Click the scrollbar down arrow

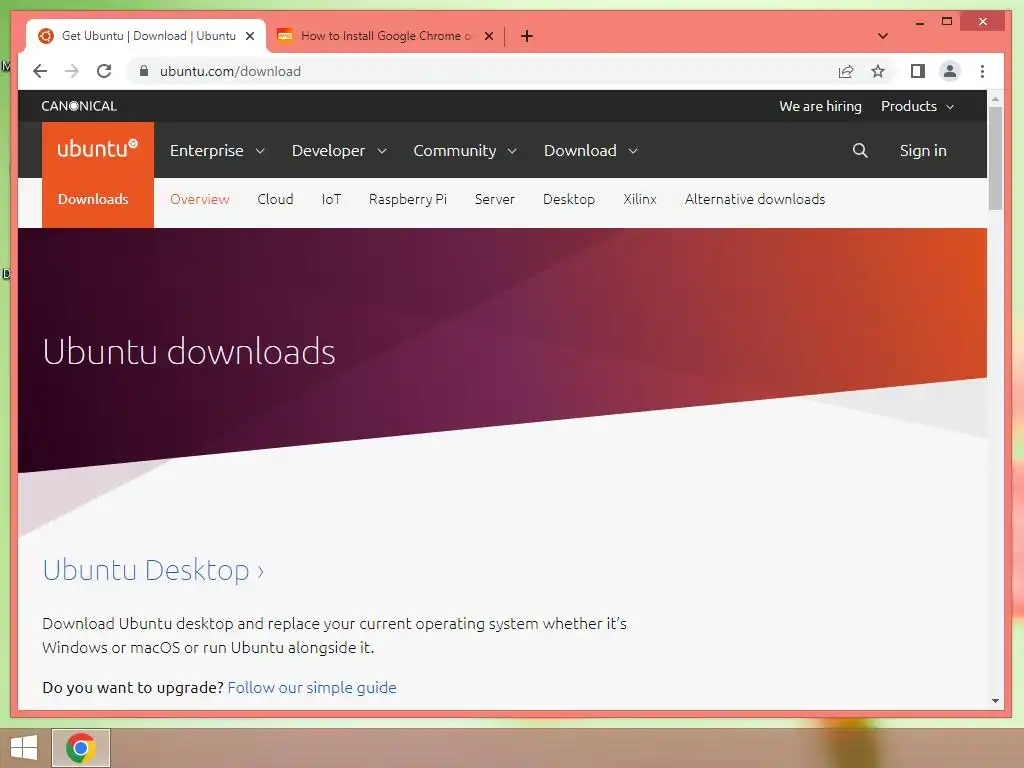click(995, 701)
